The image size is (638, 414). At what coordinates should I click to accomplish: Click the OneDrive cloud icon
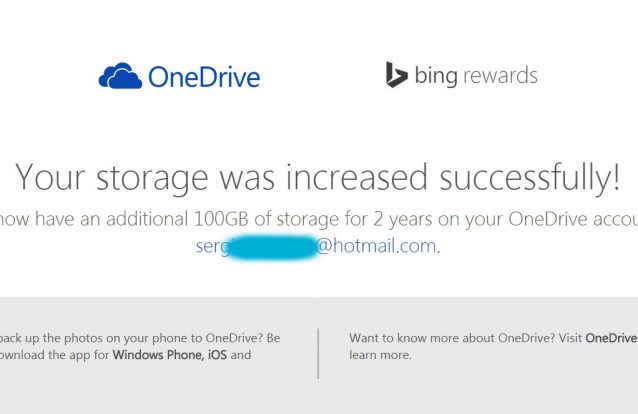120,76
